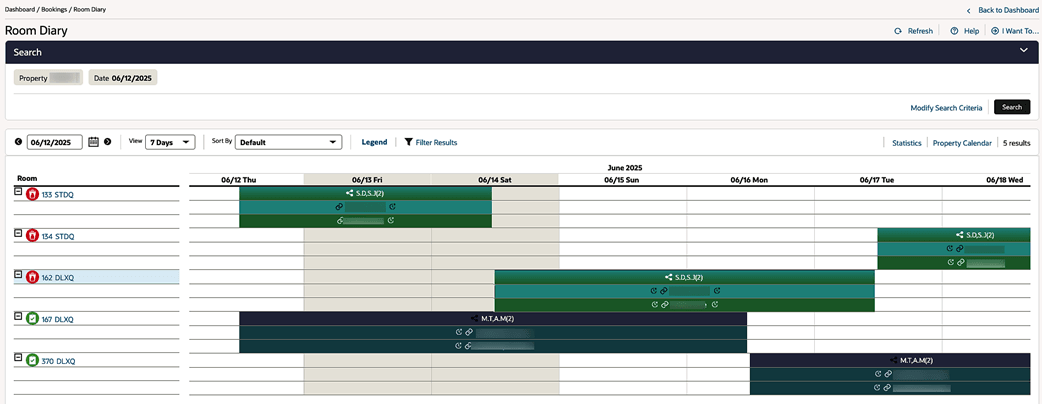Open room 134 STDQ link

[58, 236]
